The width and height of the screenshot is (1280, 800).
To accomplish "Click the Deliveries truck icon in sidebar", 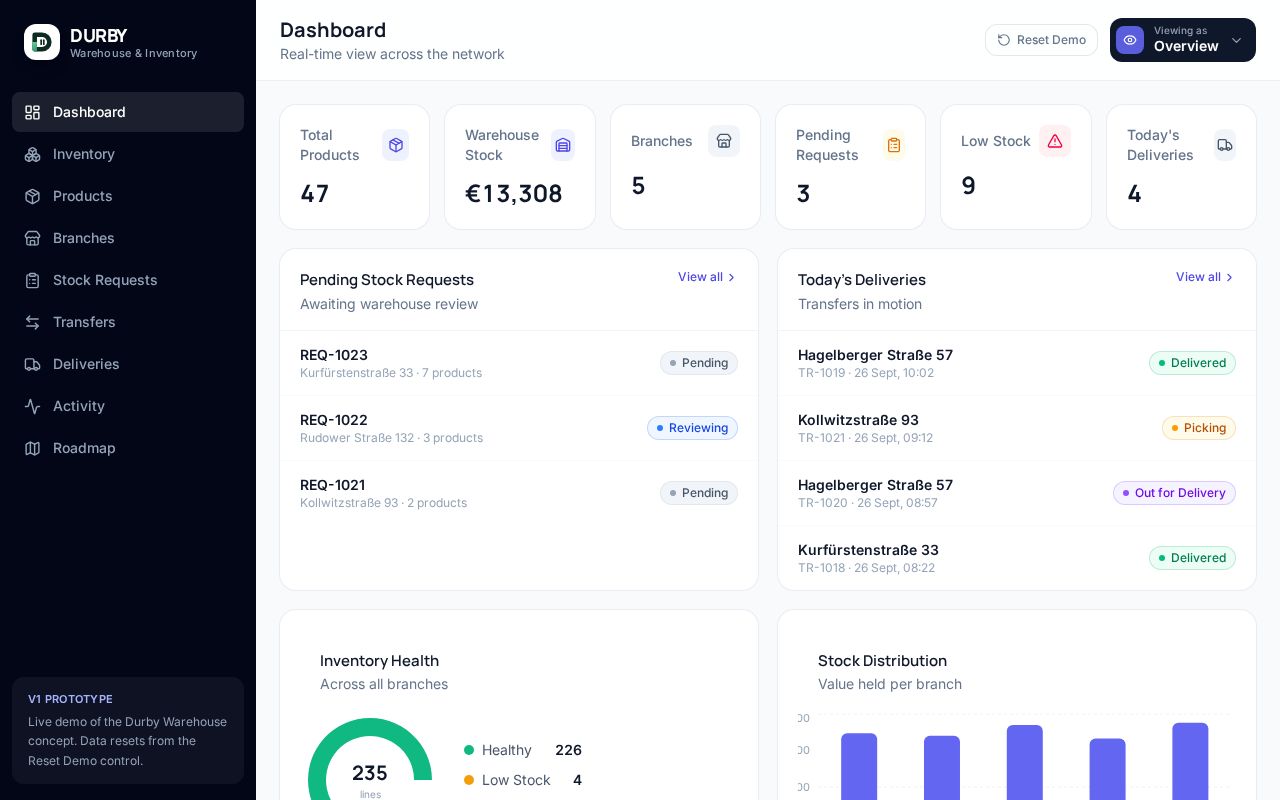I will coord(33,364).
